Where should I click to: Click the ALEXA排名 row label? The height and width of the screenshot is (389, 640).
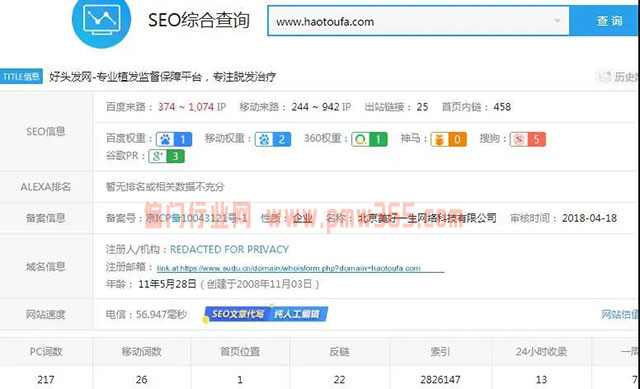point(46,187)
